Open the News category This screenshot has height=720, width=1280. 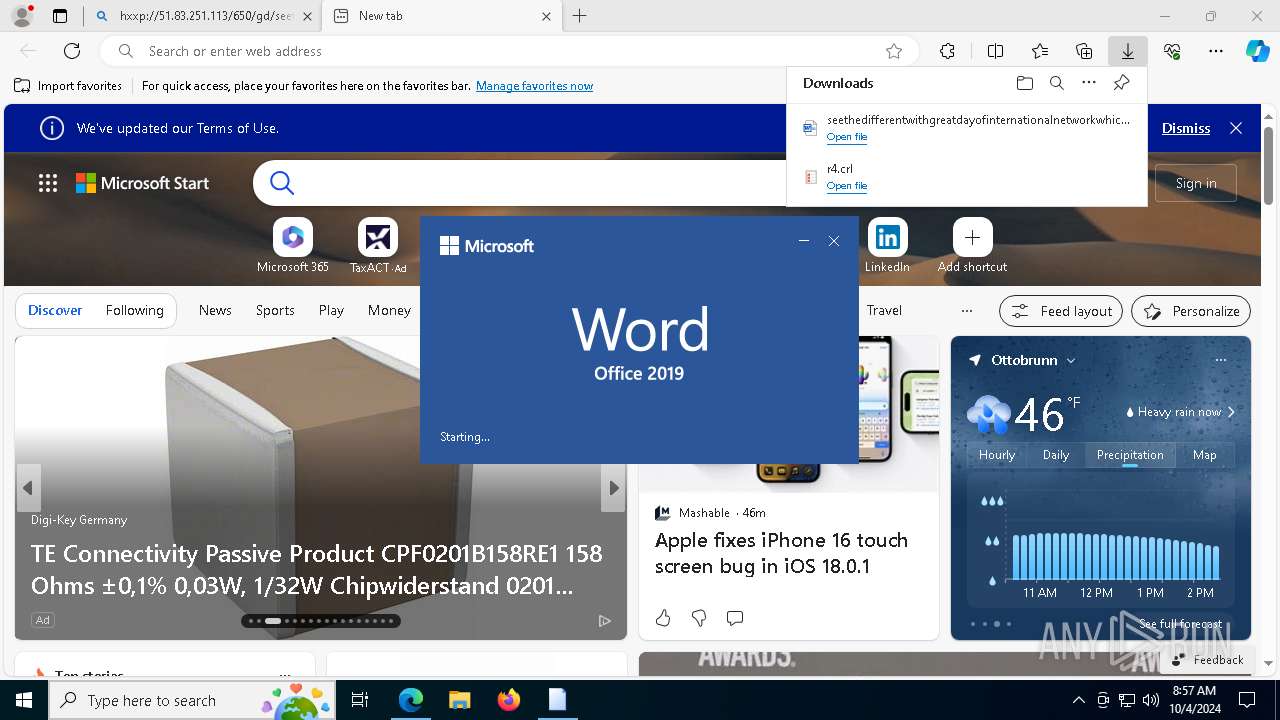215,310
